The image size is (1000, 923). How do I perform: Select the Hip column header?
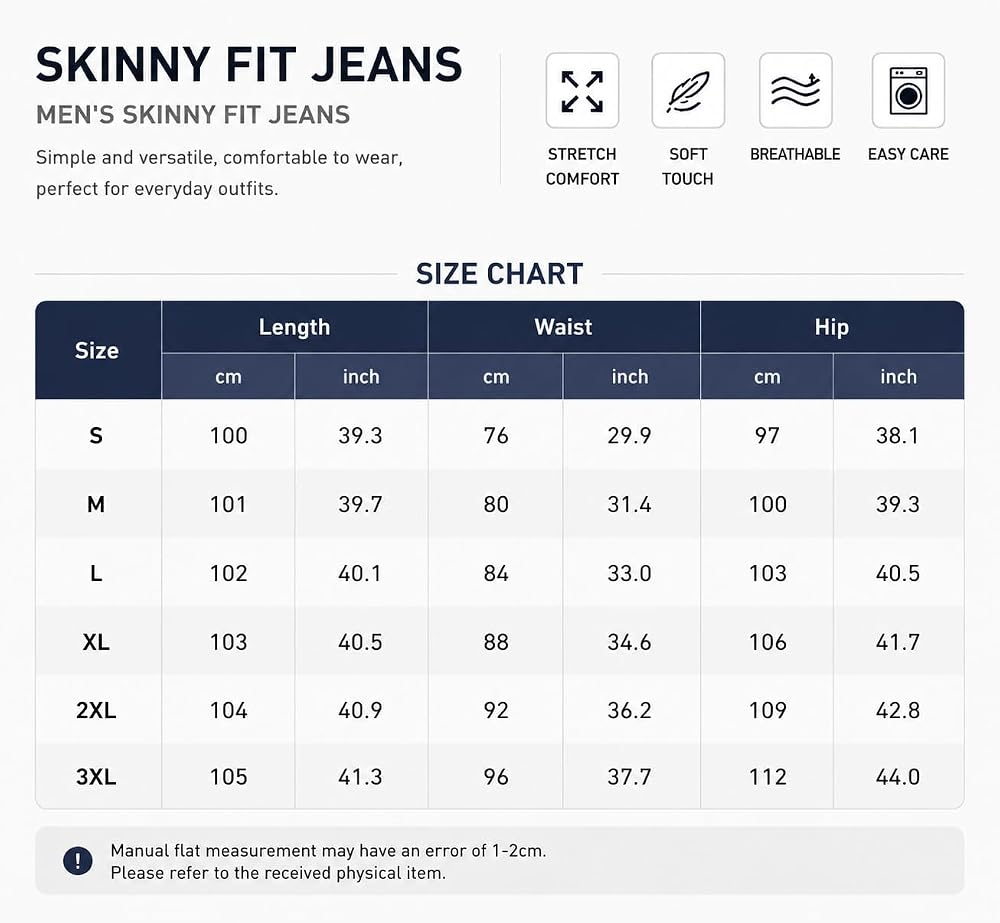tap(832, 327)
